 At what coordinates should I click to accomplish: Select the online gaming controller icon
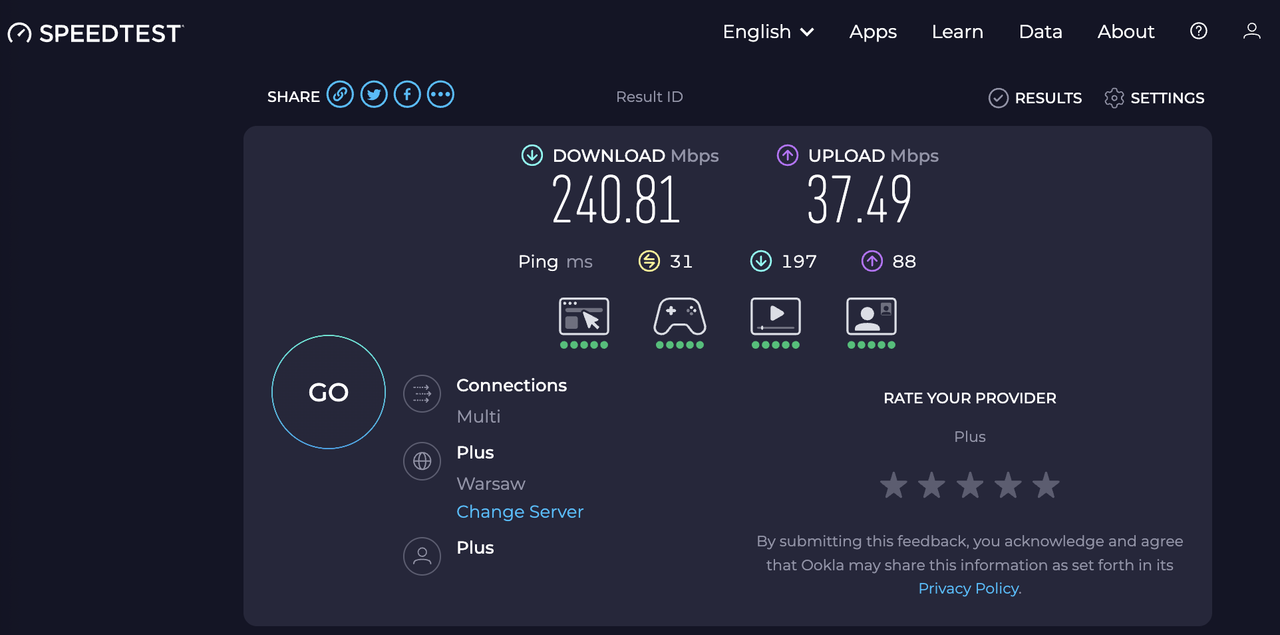coord(680,317)
